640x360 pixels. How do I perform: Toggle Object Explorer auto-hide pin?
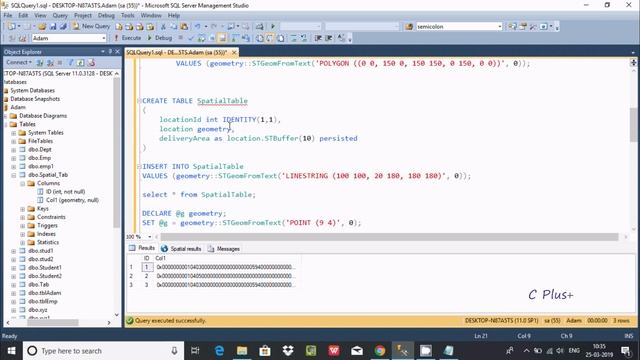110,51
